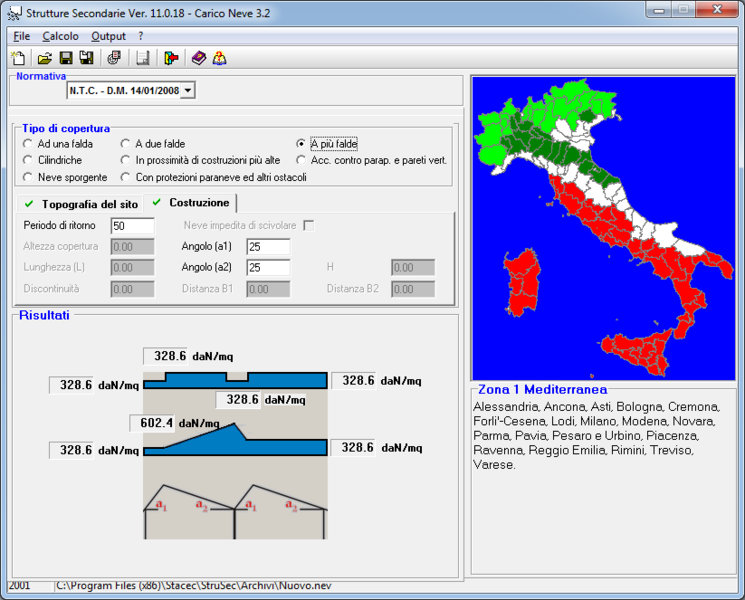Expand the Normativa N.T.C. dropdown

[188, 90]
